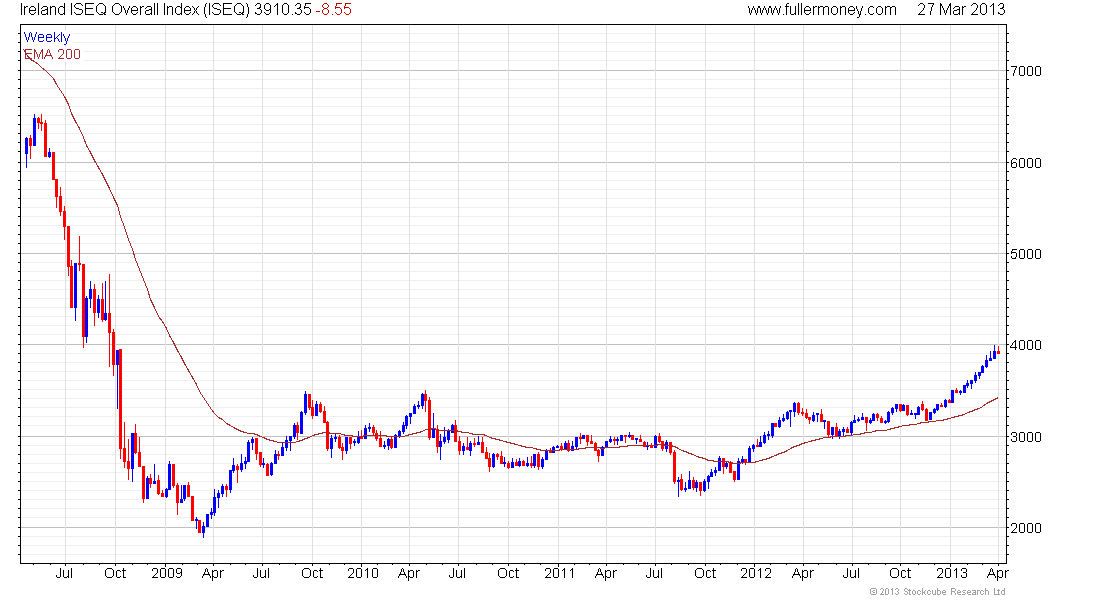The image size is (1100, 600).
Task: Click the red change value -8.55
Action: [333, 10]
